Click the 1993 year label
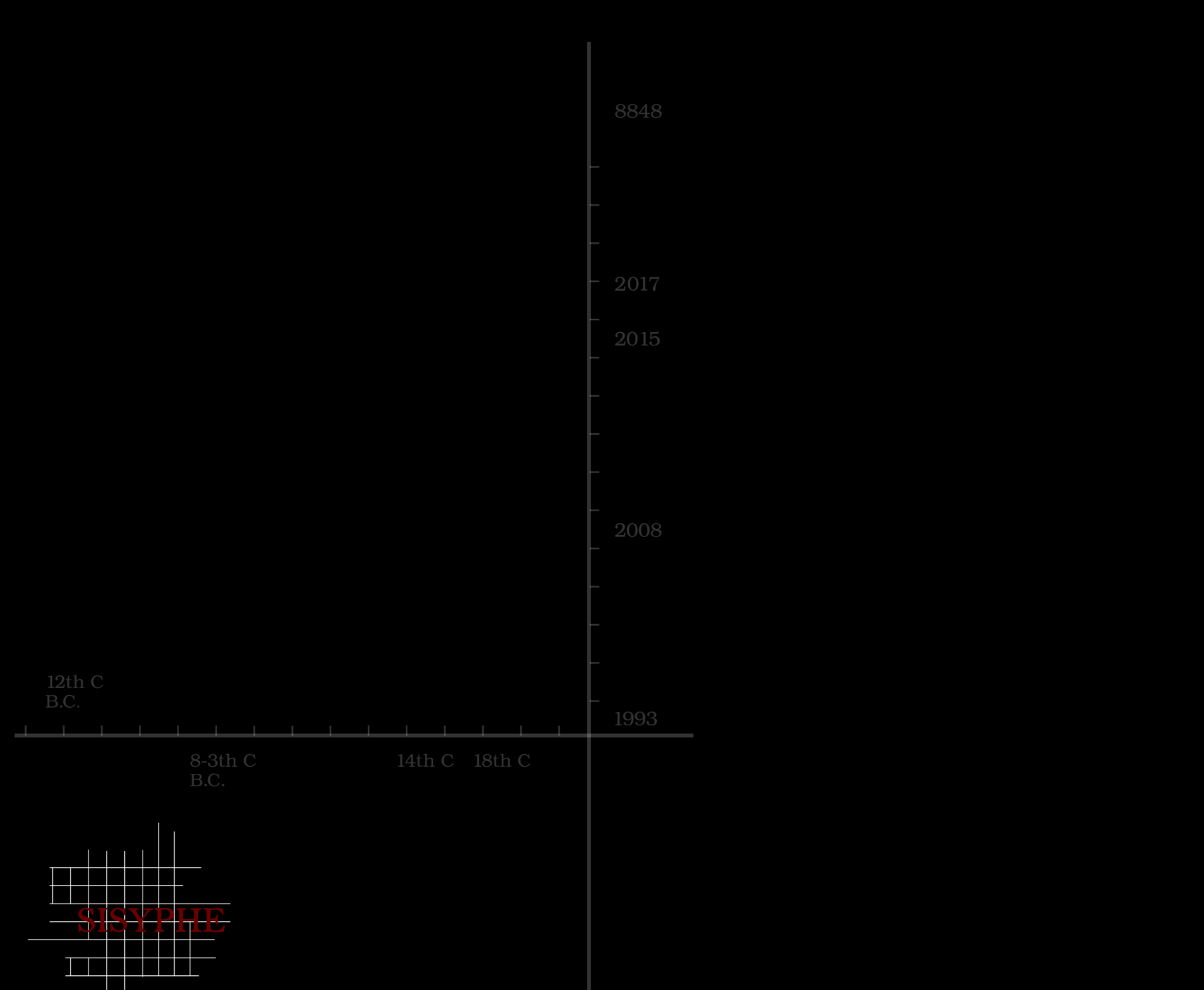The image size is (1204, 990). point(635,719)
